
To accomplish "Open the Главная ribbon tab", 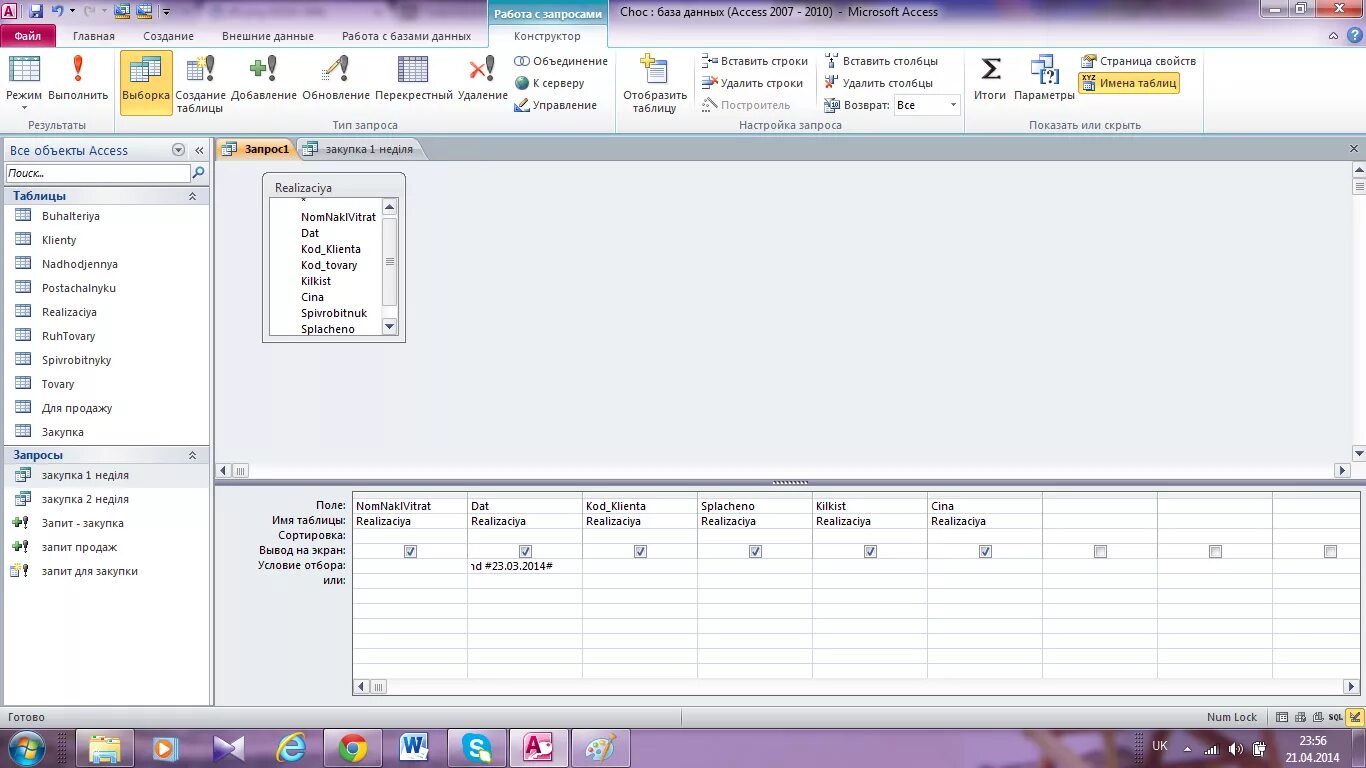I will 94,36.
